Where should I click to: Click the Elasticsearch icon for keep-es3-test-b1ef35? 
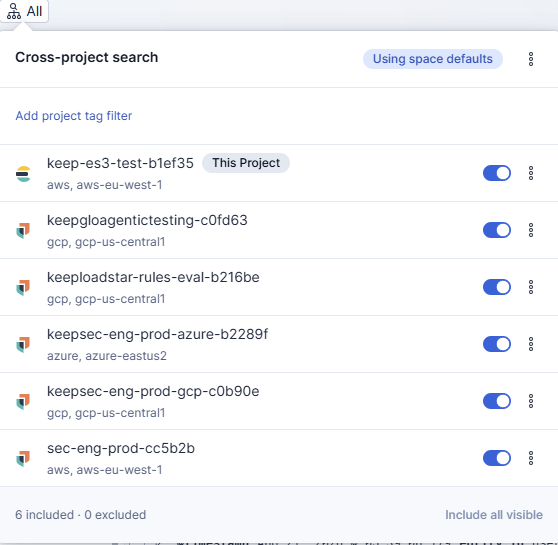point(23,174)
